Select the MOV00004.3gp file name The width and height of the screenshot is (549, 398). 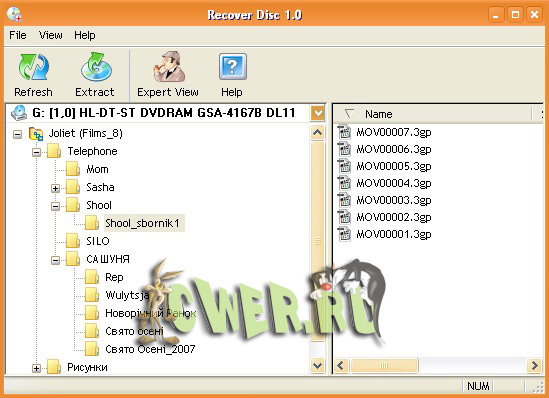[394, 183]
